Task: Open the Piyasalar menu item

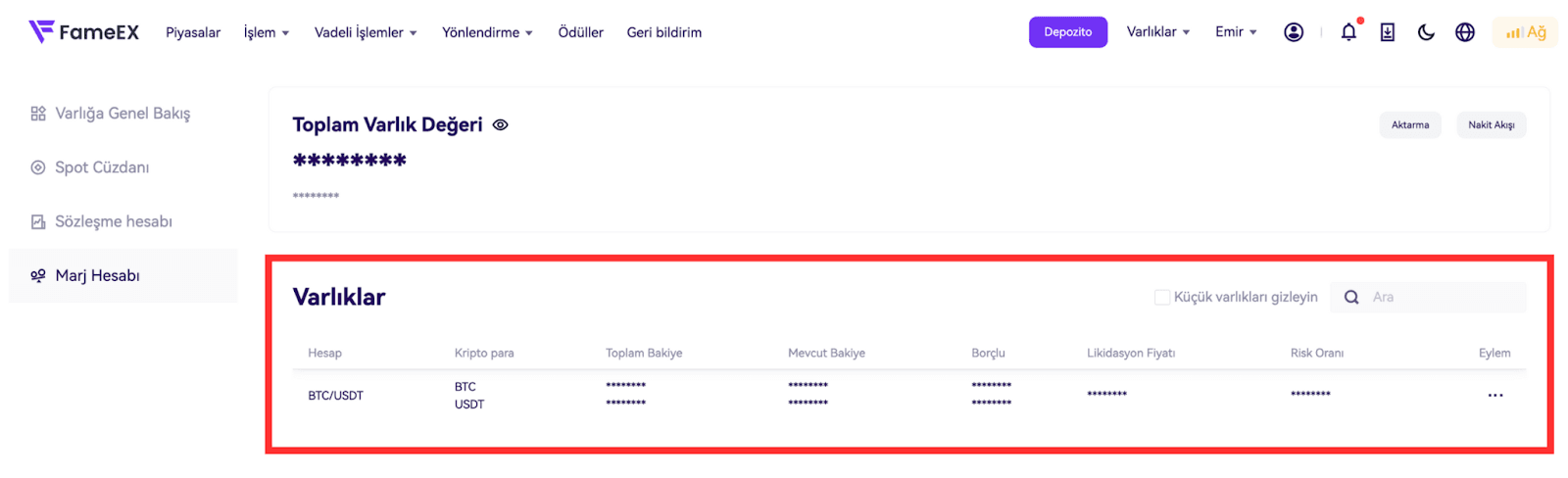Action: click(193, 32)
